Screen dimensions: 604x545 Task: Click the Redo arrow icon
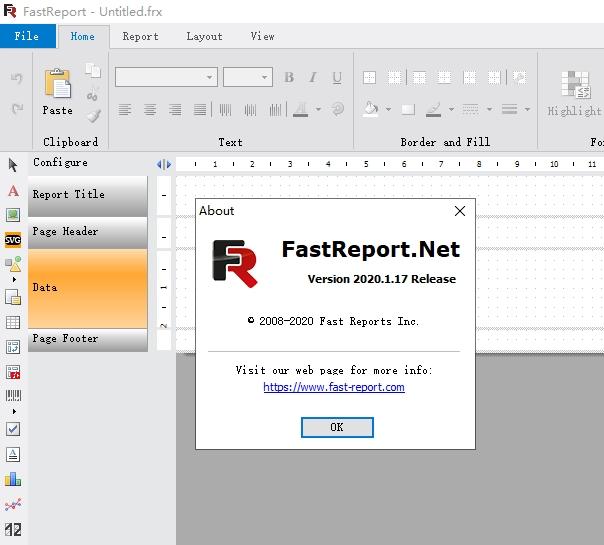(x=17, y=109)
